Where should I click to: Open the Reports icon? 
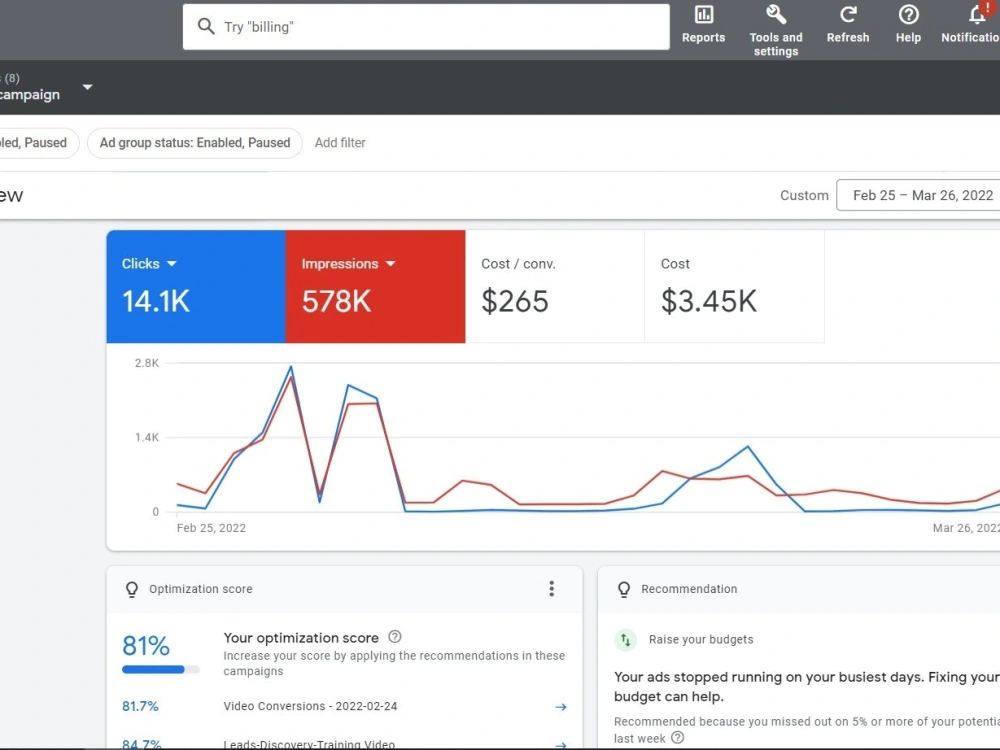pos(703,15)
